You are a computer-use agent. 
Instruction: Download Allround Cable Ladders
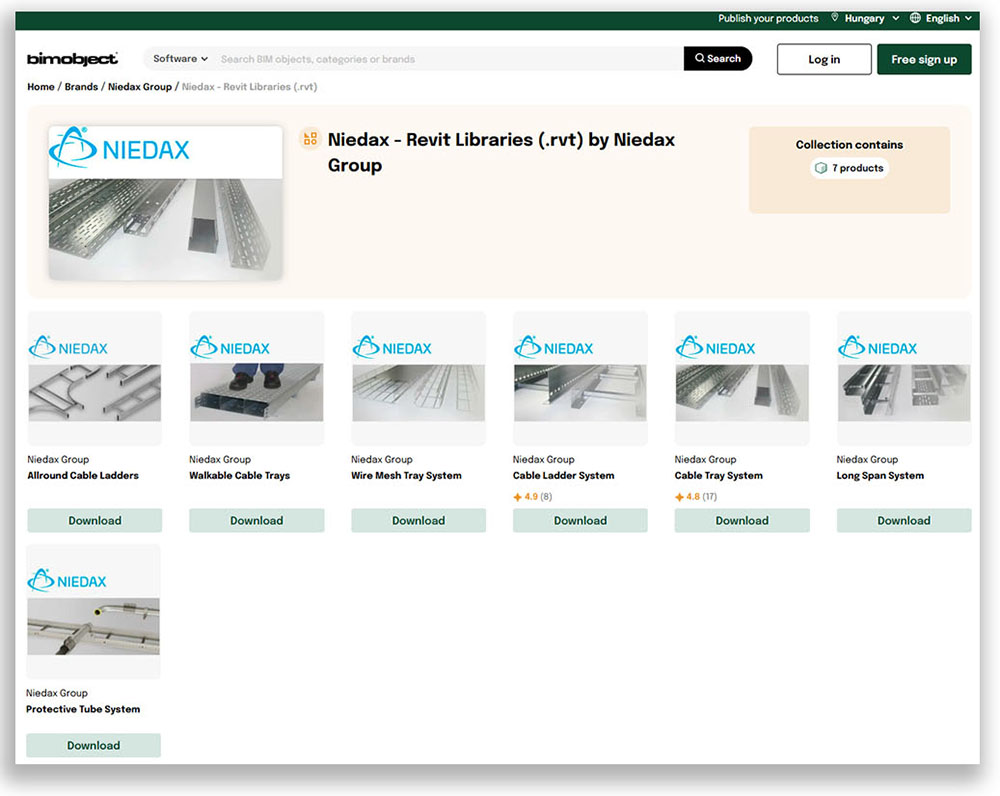(94, 520)
